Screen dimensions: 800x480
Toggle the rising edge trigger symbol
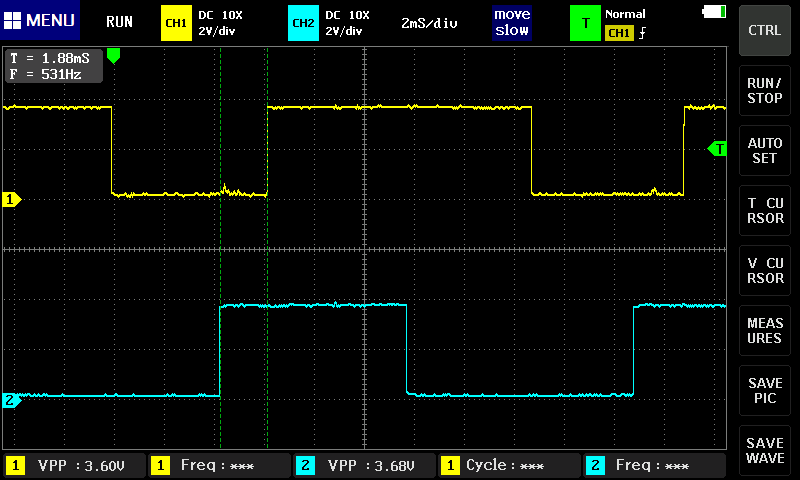[642, 33]
